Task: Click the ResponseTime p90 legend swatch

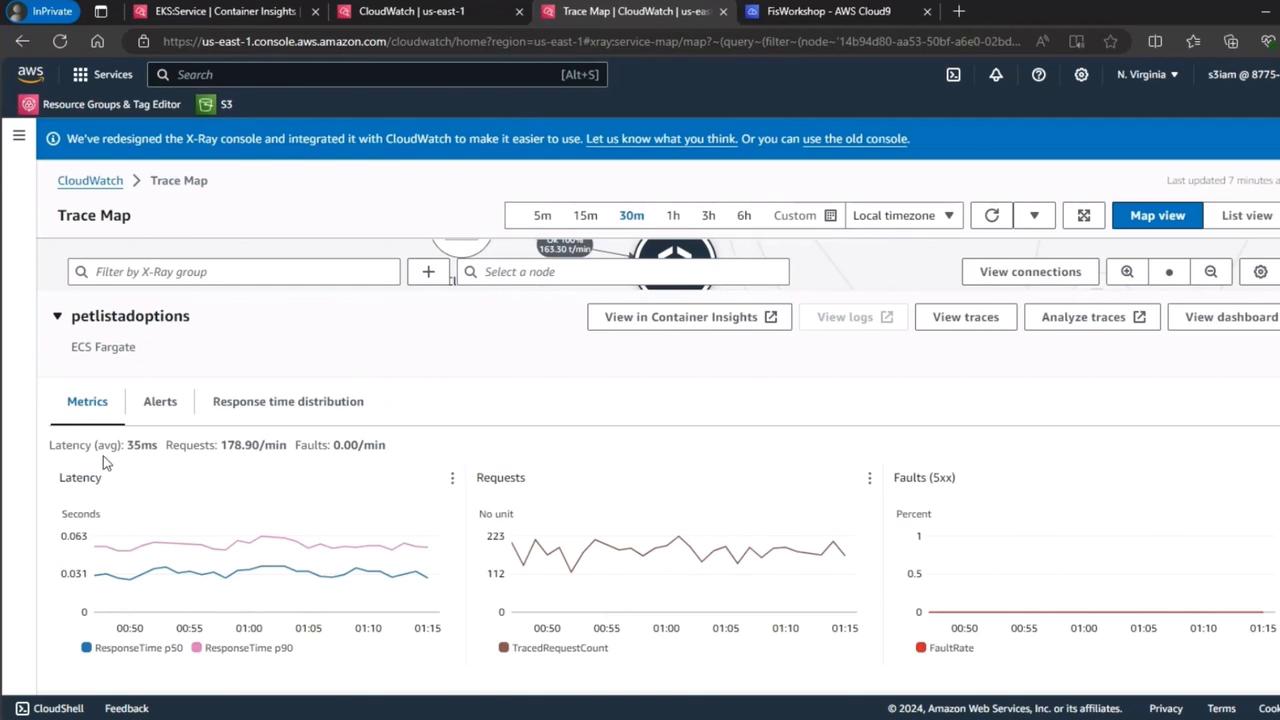Action: (x=196, y=648)
